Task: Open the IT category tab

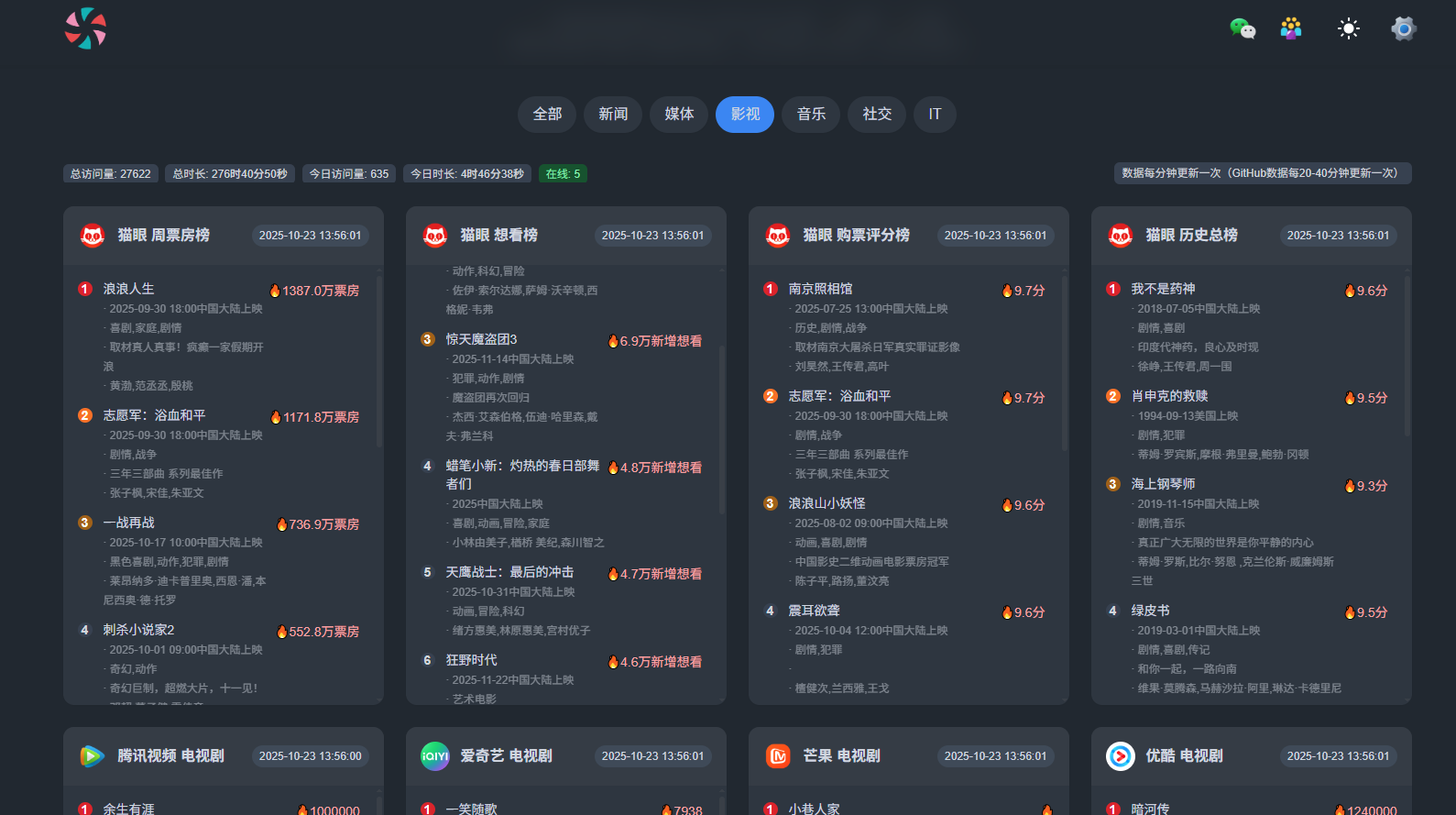Action: [935, 115]
